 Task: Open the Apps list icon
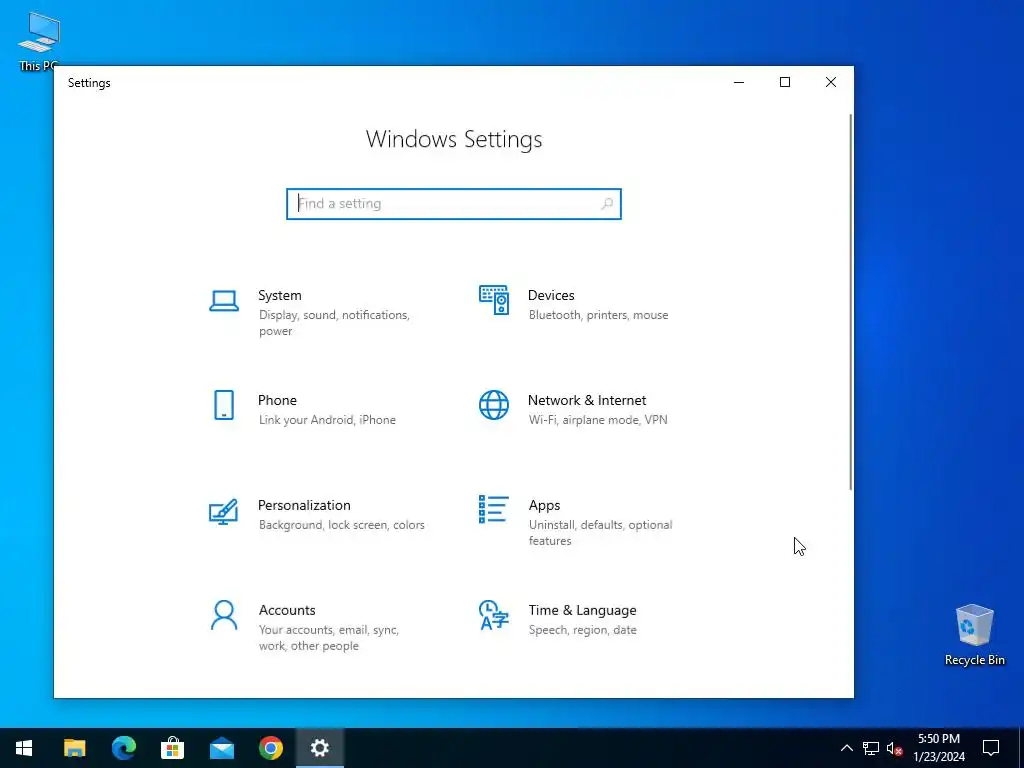click(x=494, y=509)
